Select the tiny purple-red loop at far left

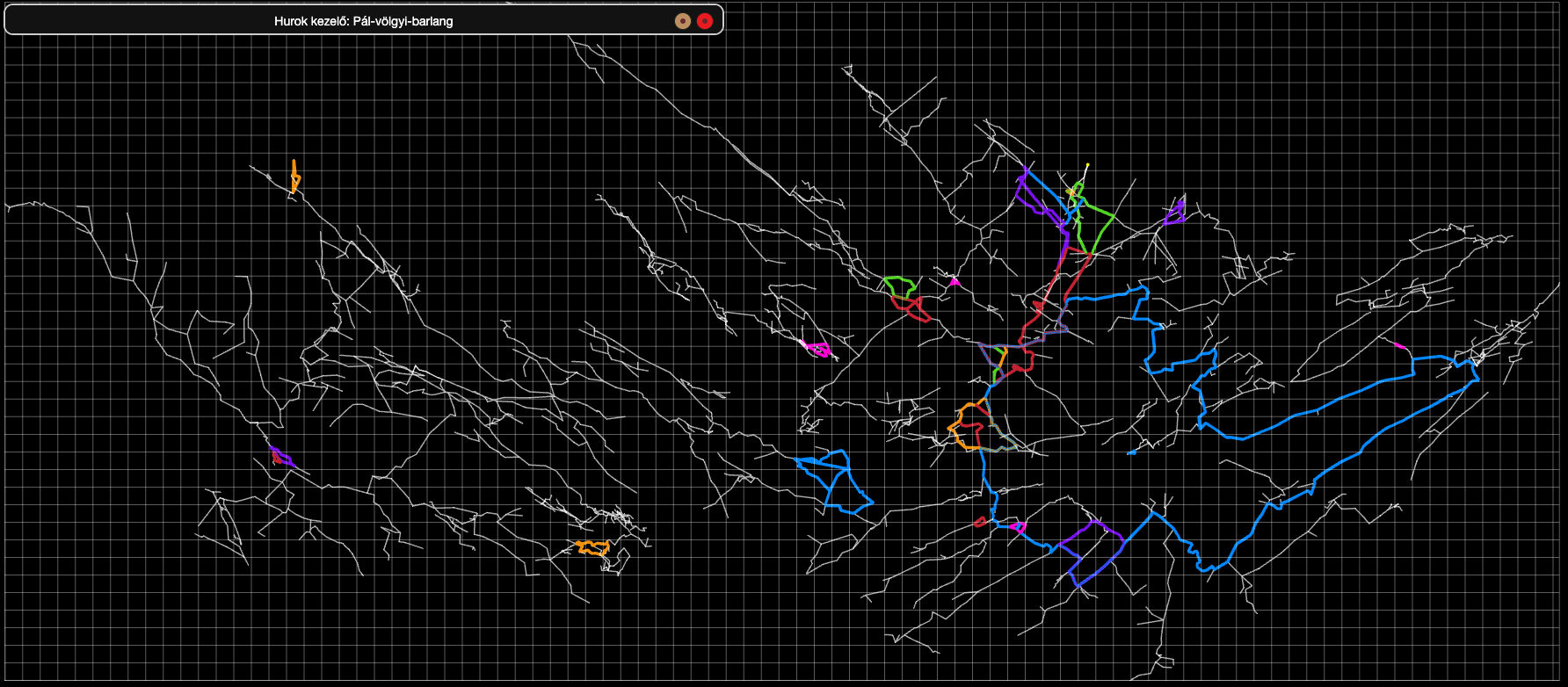click(279, 455)
